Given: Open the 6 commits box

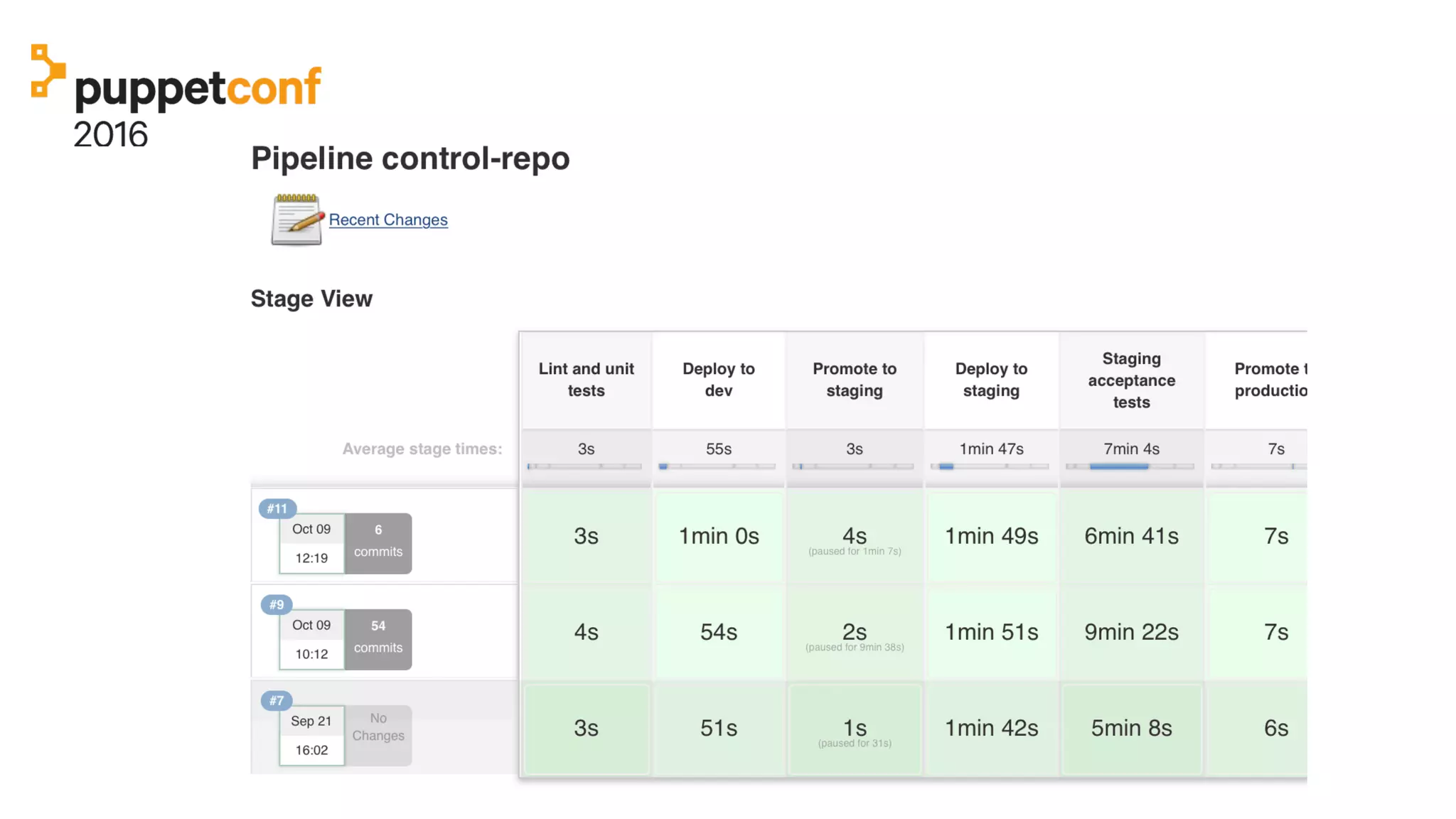Looking at the screenshot, I should point(378,543).
